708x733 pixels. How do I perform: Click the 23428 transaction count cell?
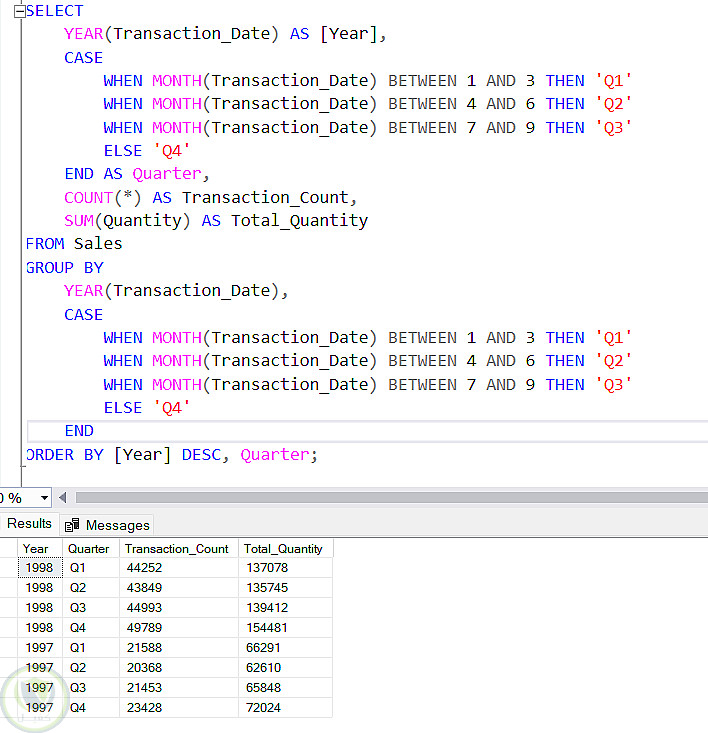click(179, 708)
